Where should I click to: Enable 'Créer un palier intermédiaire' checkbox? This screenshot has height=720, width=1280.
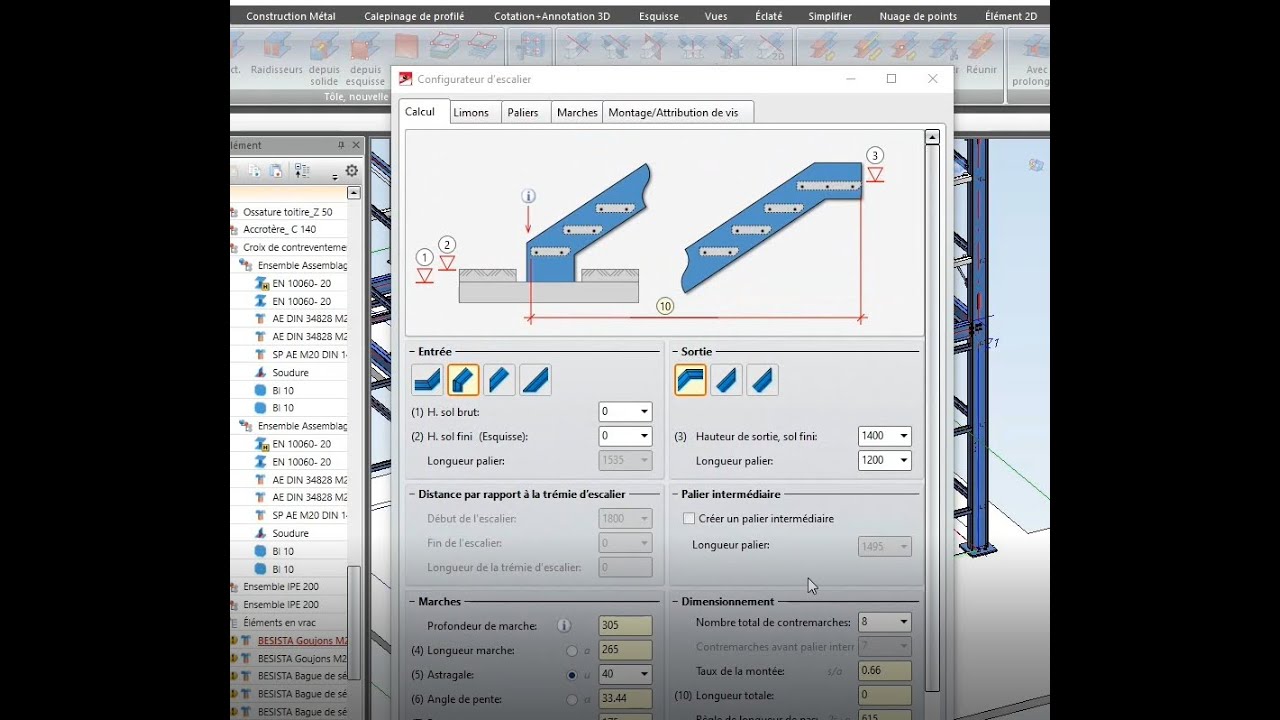pos(688,519)
